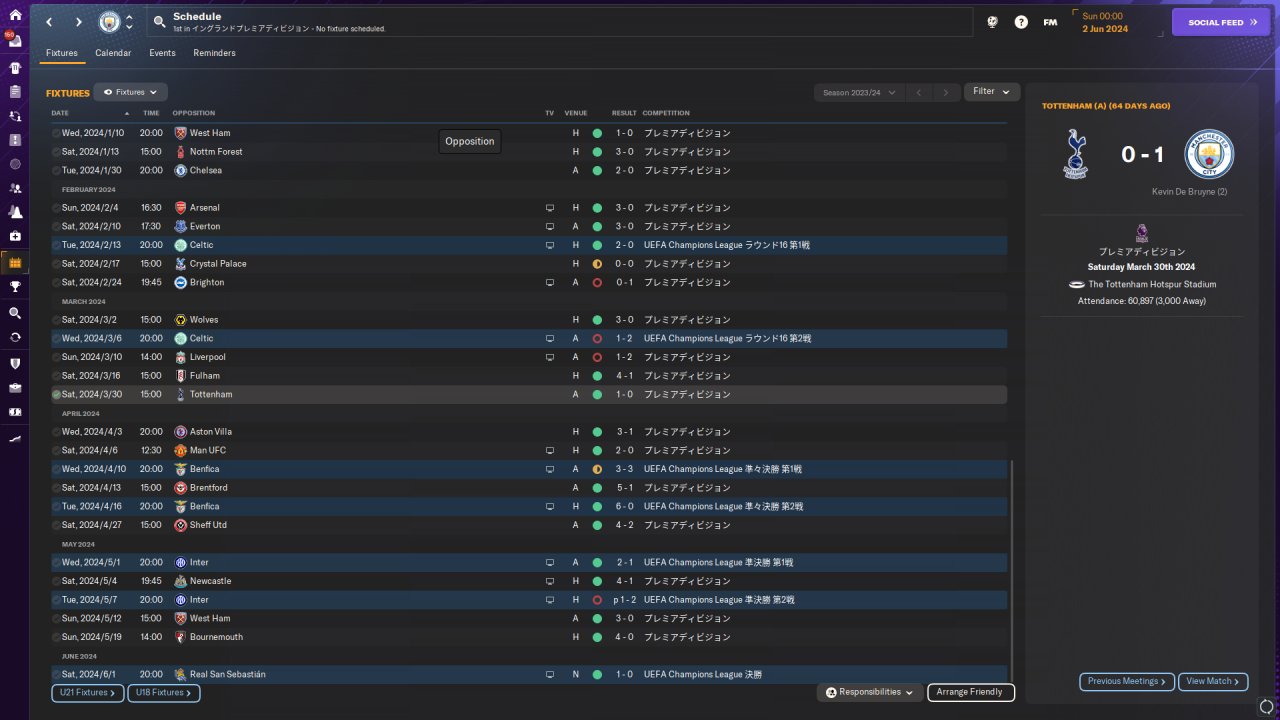Select the Inter fixture on 2024/5/7
1280x720 pixels.
(x=528, y=600)
